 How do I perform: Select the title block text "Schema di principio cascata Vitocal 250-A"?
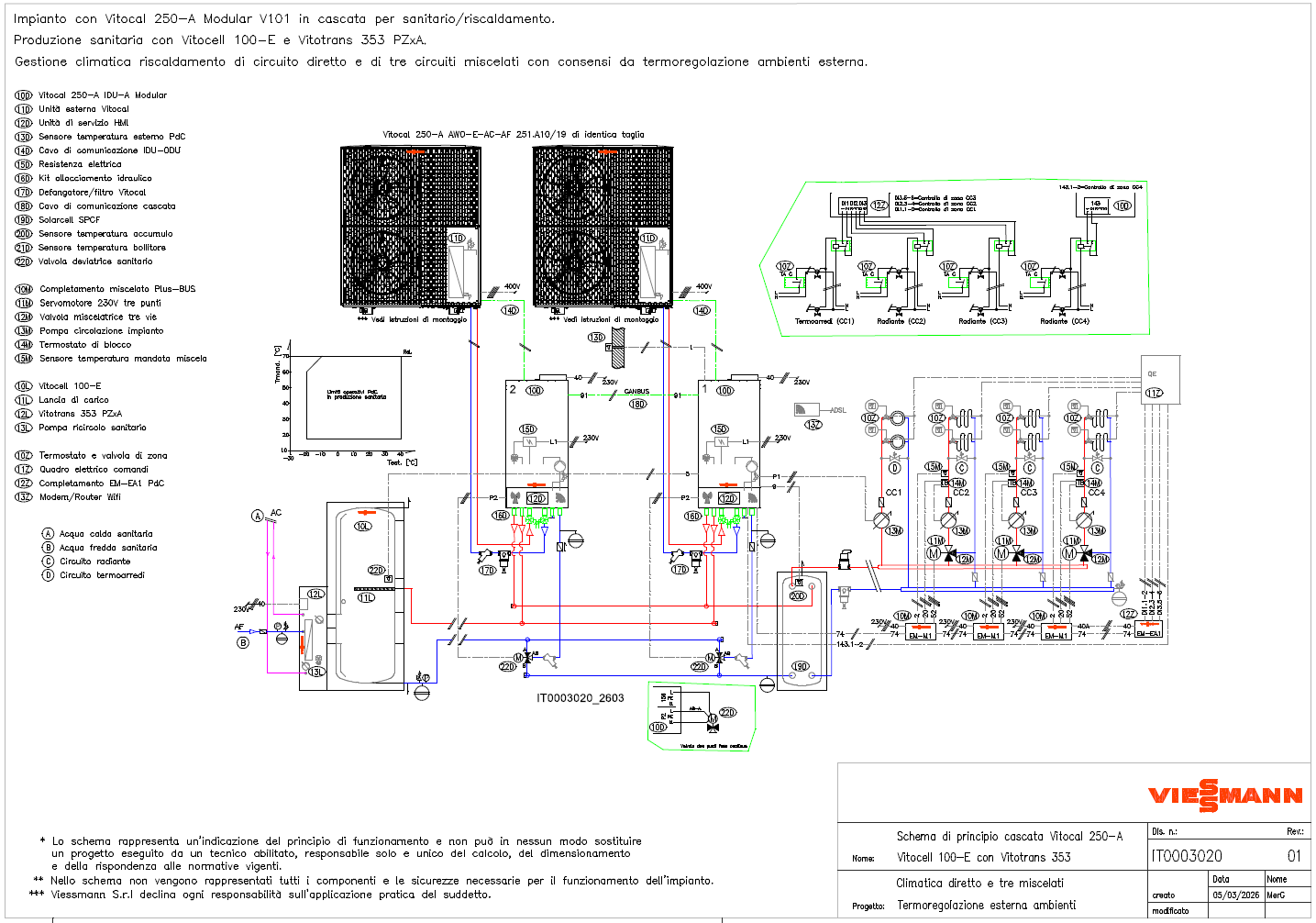(1010, 837)
